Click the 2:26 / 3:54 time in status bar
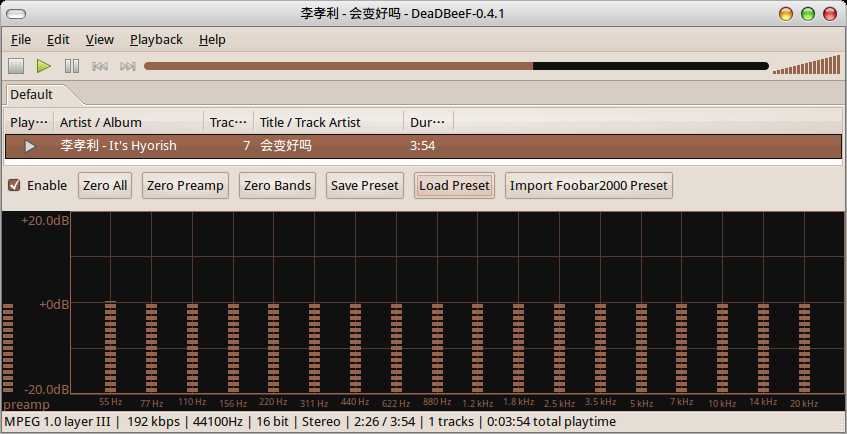The width and height of the screenshot is (847, 434). pyautogui.click(x=383, y=422)
